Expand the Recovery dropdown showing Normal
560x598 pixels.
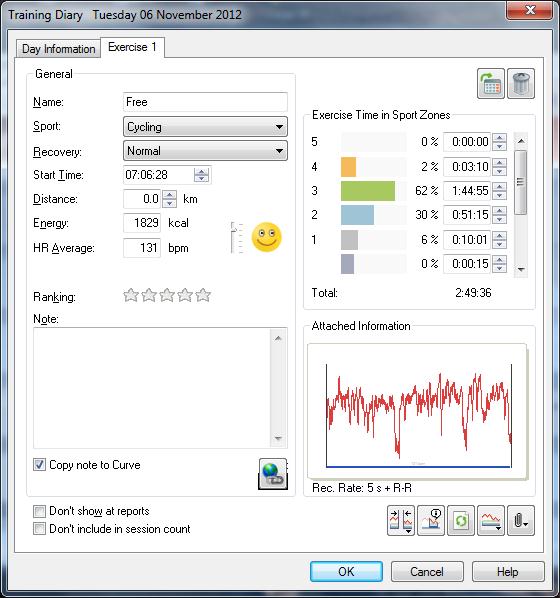coord(205,151)
